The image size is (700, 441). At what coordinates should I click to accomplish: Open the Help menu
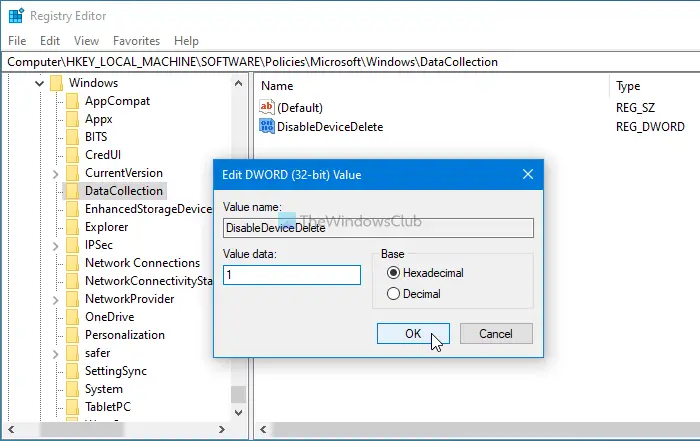186,41
